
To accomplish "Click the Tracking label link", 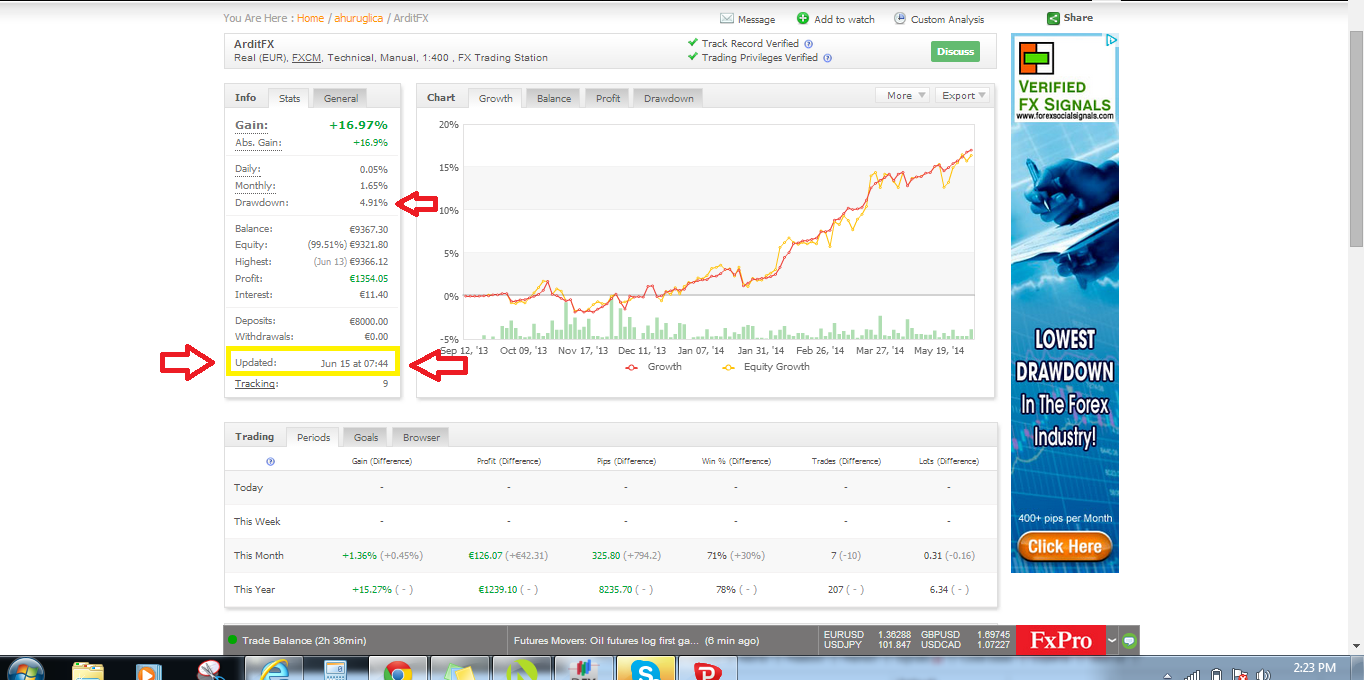I will [256, 383].
